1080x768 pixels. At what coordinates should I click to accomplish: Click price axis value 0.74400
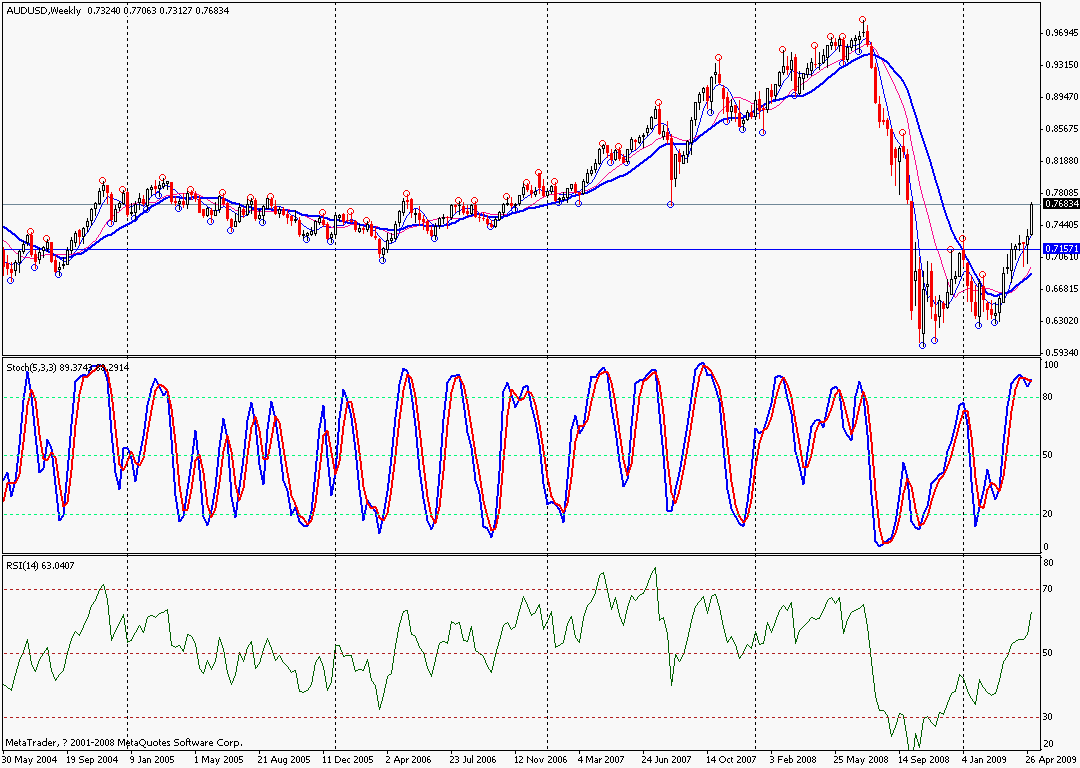pyautogui.click(x=1061, y=225)
